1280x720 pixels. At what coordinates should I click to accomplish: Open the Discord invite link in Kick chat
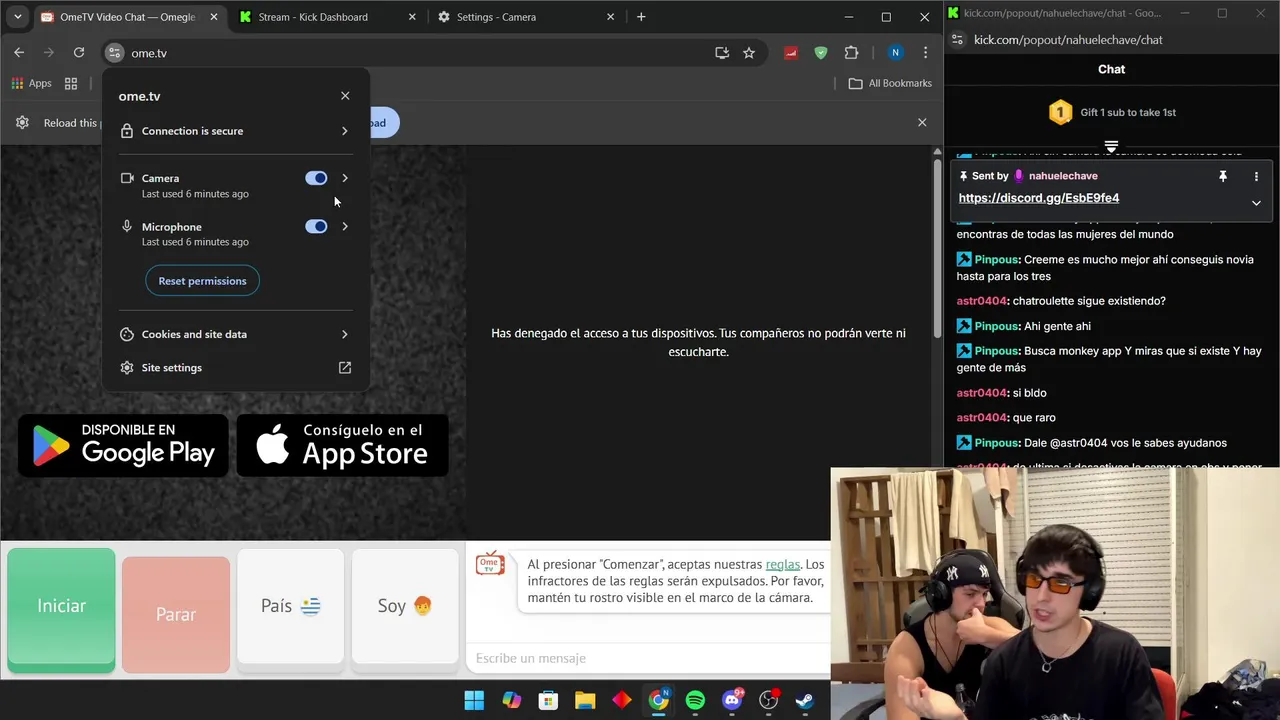point(1039,198)
